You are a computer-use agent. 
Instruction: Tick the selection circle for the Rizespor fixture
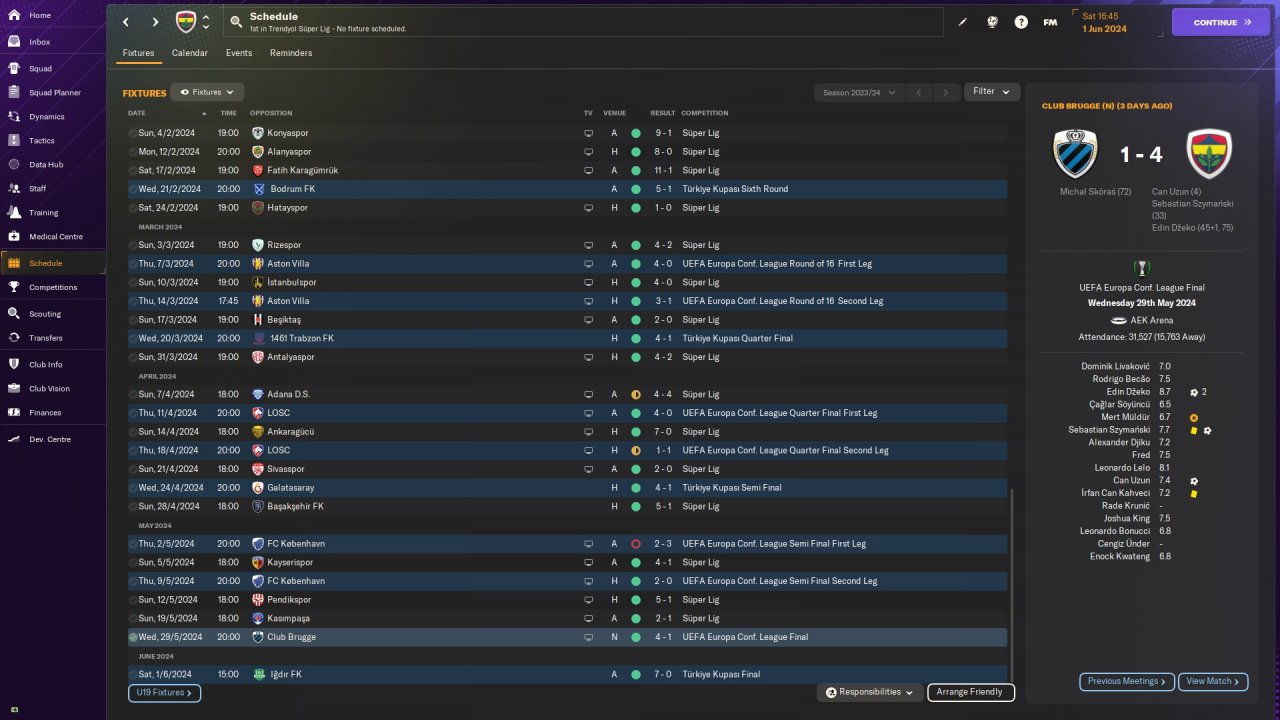pyautogui.click(x=133, y=245)
